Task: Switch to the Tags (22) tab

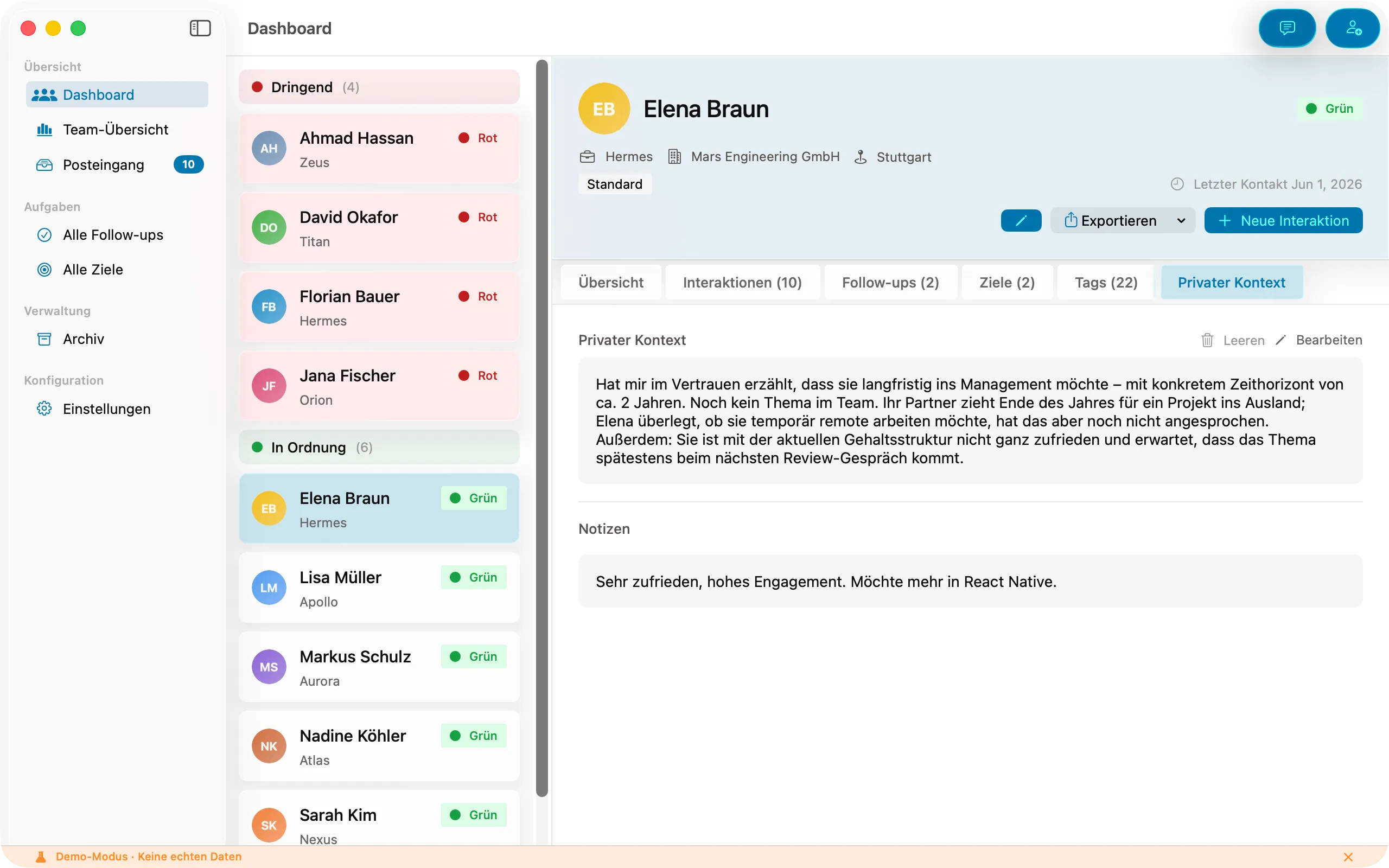Action: point(1105,283)
